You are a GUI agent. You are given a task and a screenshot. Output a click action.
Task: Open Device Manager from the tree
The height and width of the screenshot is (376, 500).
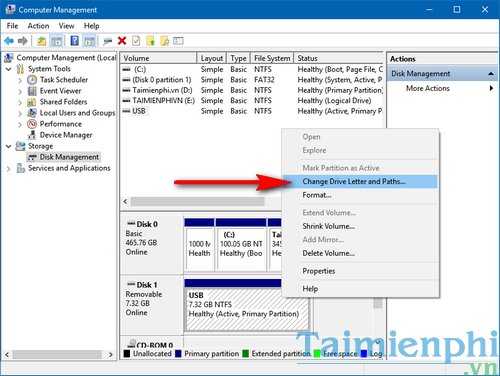[x=66, y=135]
